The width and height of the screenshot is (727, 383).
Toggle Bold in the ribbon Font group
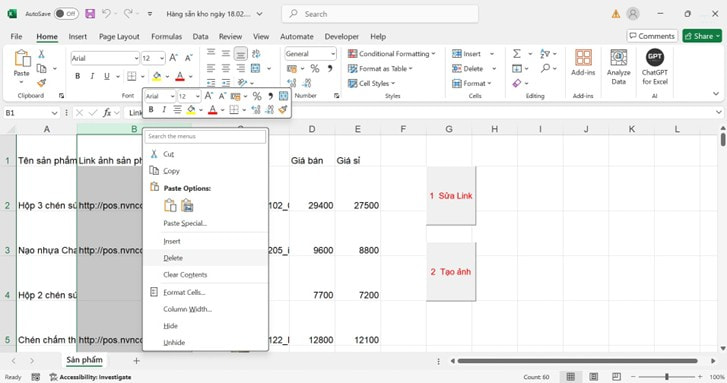pos(77,77)
